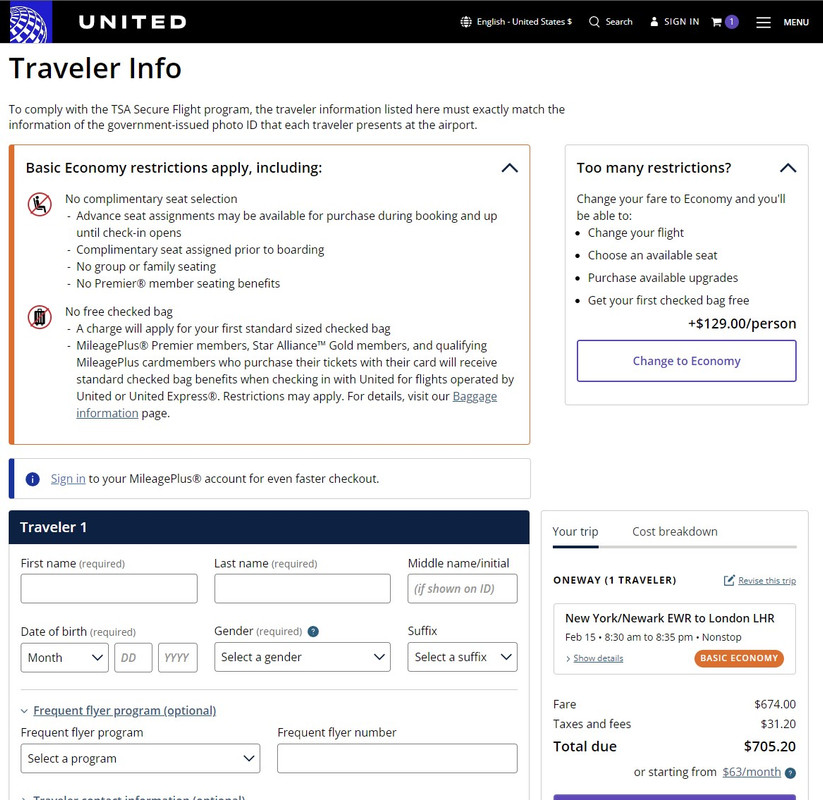
Task: Click New York/Newark EWR to London LHR
Action: 670,618
